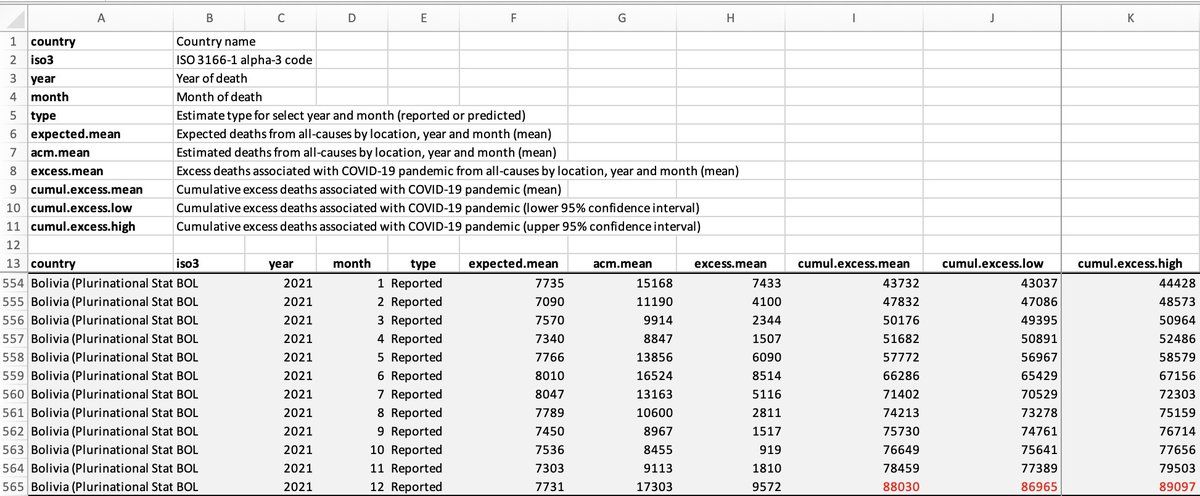Click the 'year' header in row 13

click(281, 264)
